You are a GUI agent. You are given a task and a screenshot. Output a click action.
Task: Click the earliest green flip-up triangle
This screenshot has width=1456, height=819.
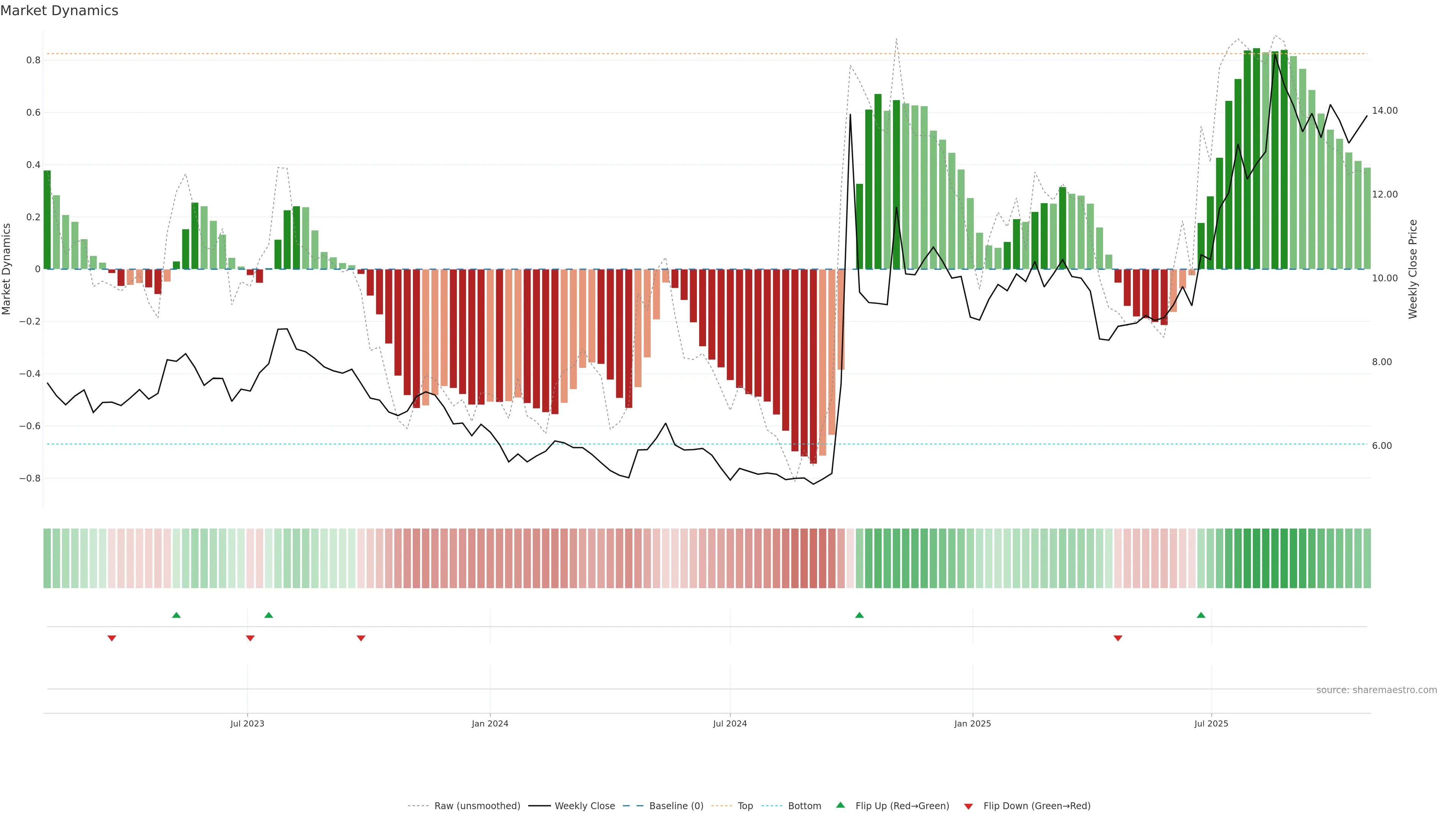[176, 615]
